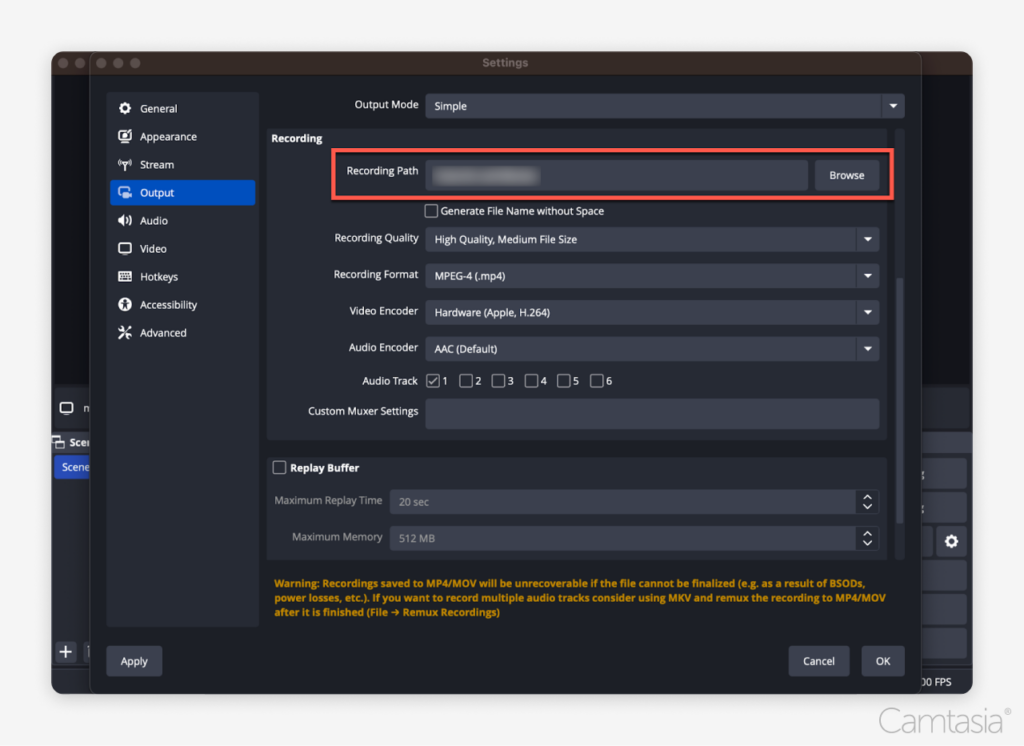Select the Output settings section
This screenshot has width=1024, height=746.
point(182,193)
